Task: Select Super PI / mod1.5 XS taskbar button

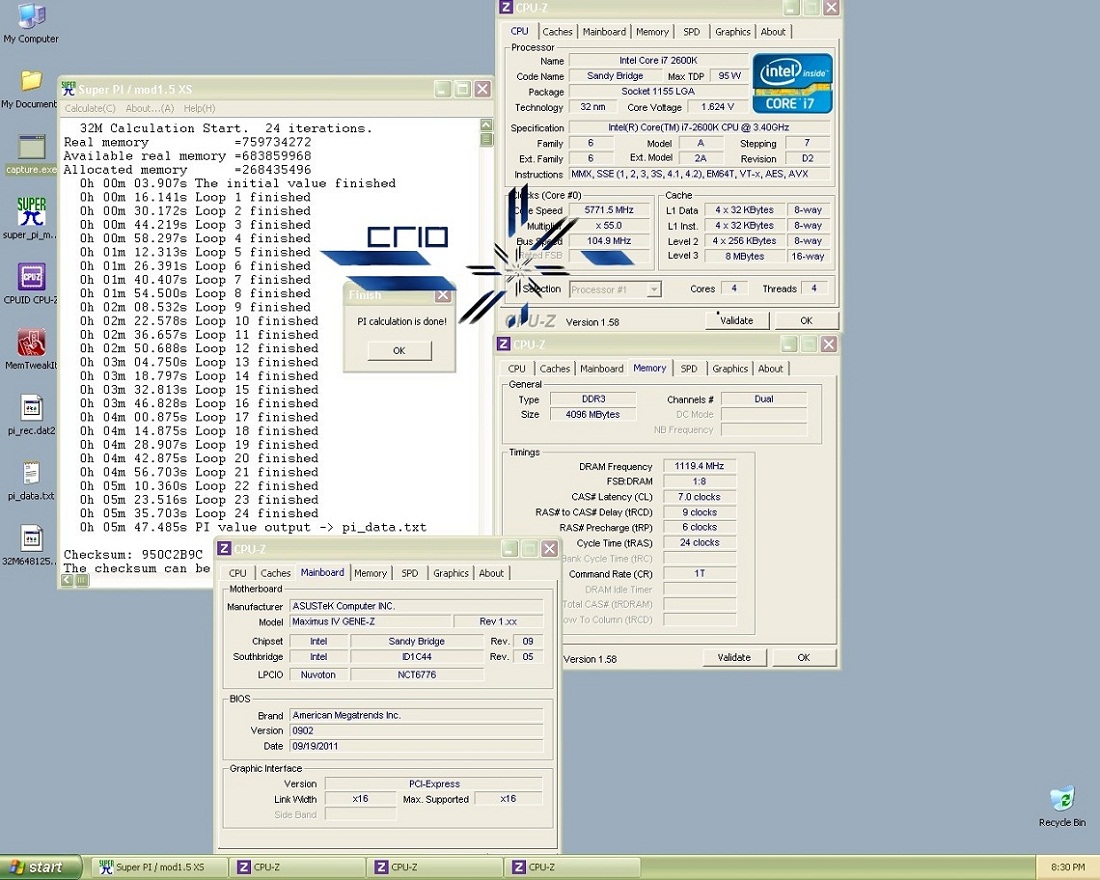Action: pyautogui.click(x=160, y=867)
